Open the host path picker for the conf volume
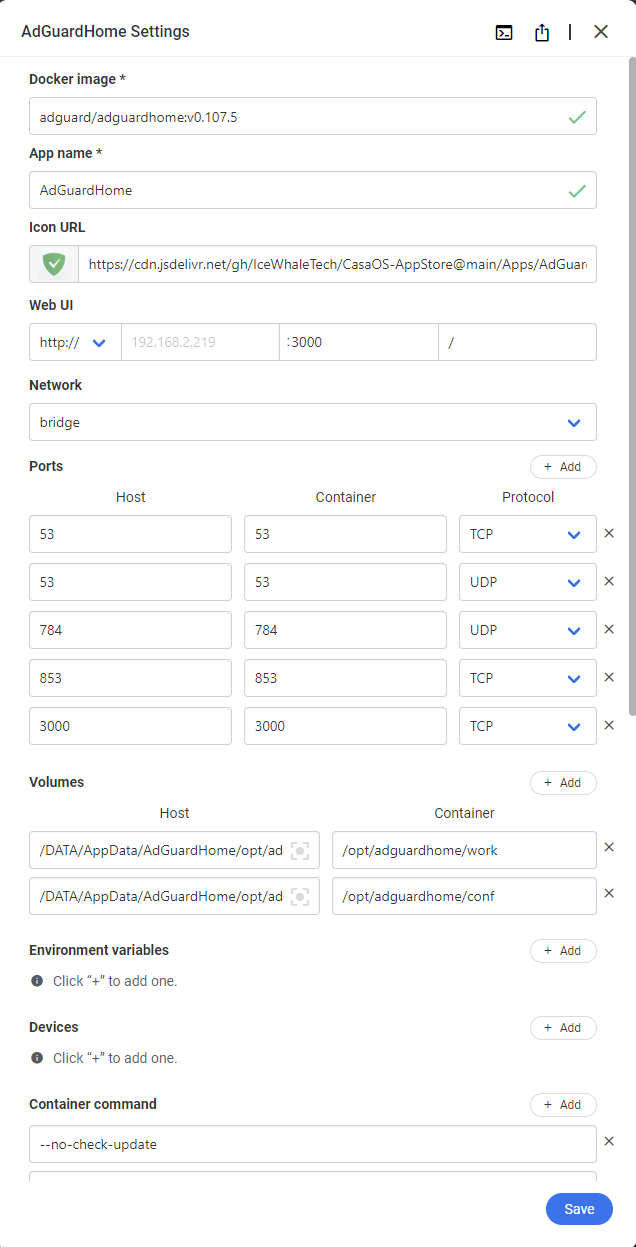The width and height of the screenshot is (636, 1247). (299, 896)
